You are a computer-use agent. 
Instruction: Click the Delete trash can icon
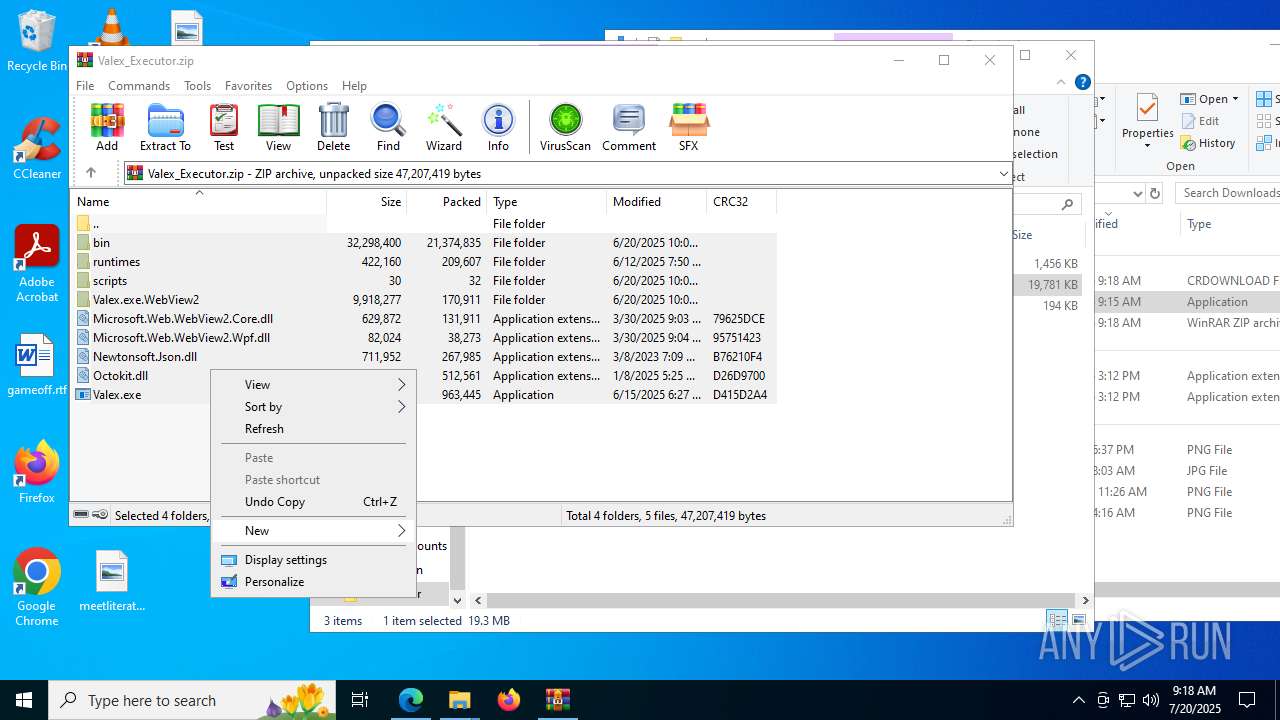coord(333,127)
